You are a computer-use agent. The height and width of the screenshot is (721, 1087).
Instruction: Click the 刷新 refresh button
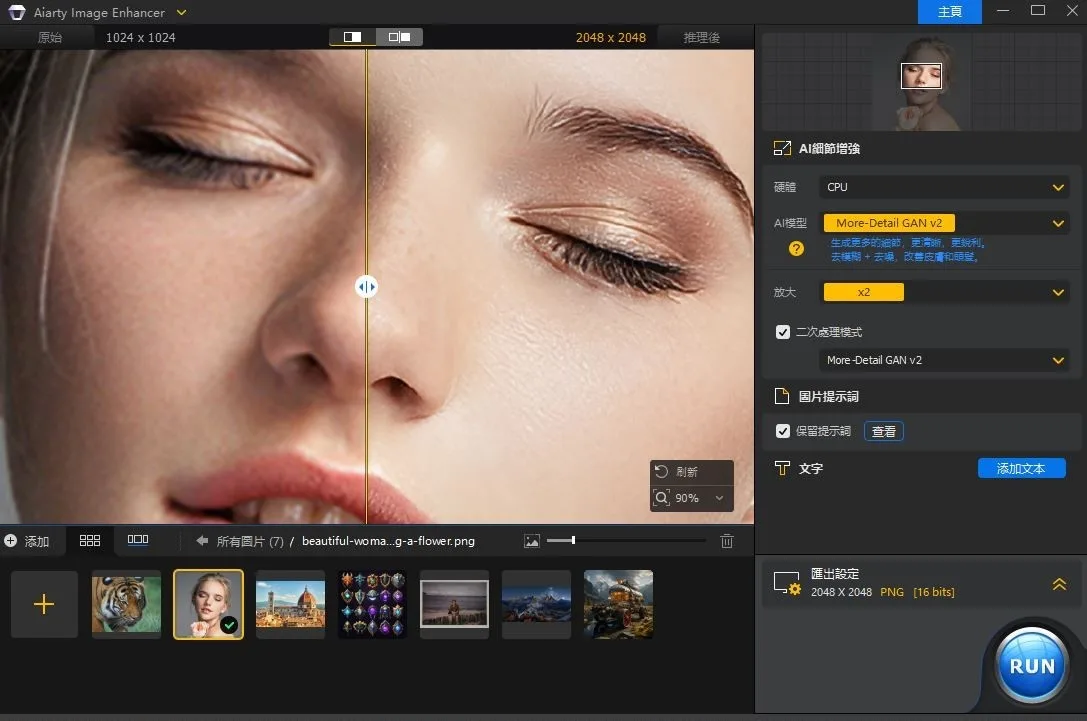click(677, 472)
